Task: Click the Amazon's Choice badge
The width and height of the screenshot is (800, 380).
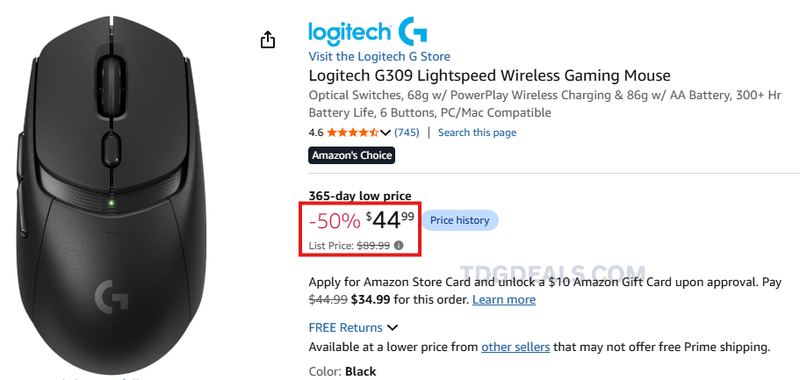Action: 352,155
